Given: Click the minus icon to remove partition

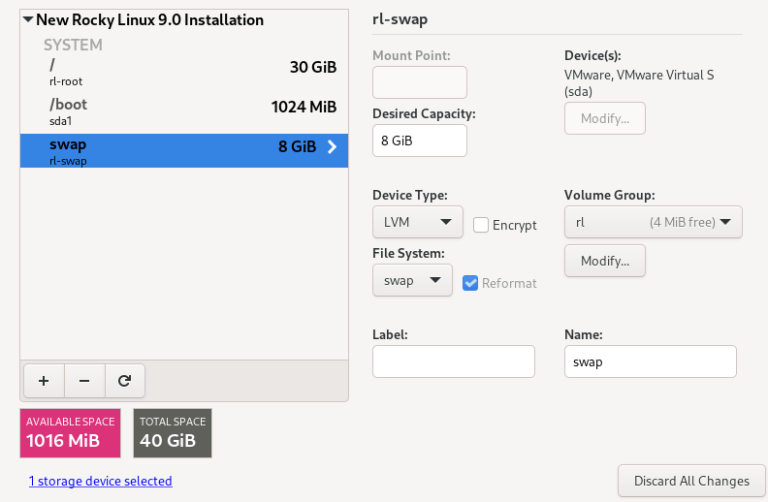Looking at the screenshot, I should [84, 381].
